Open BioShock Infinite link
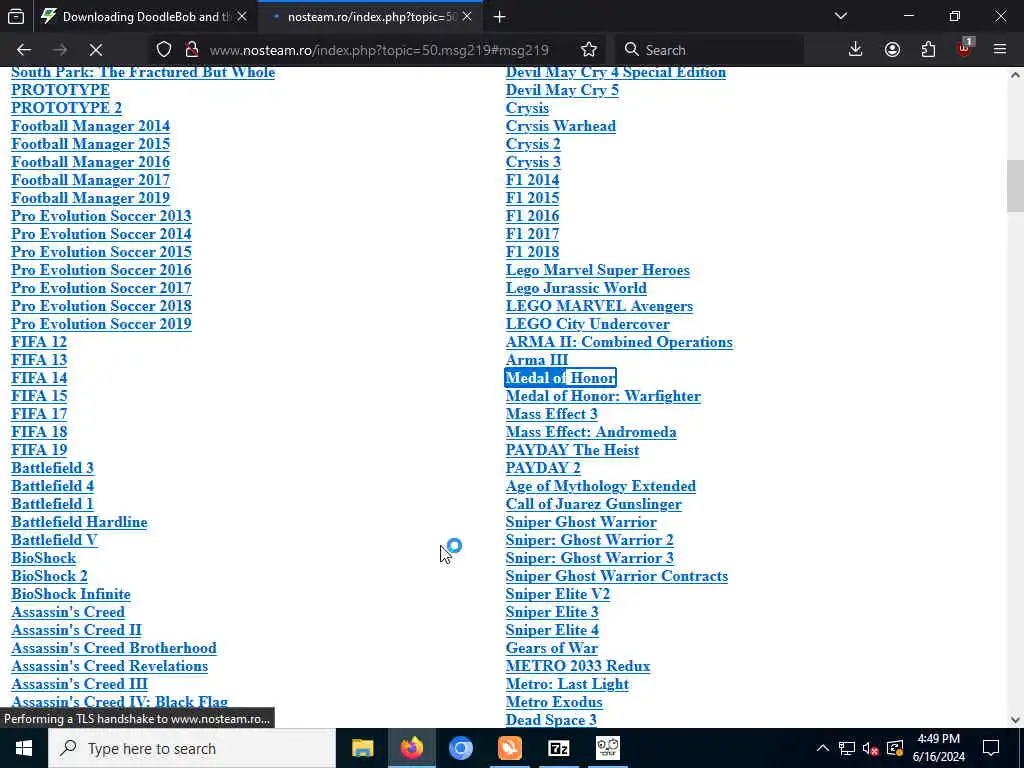The image size is (1024, 768). [71, 594]
